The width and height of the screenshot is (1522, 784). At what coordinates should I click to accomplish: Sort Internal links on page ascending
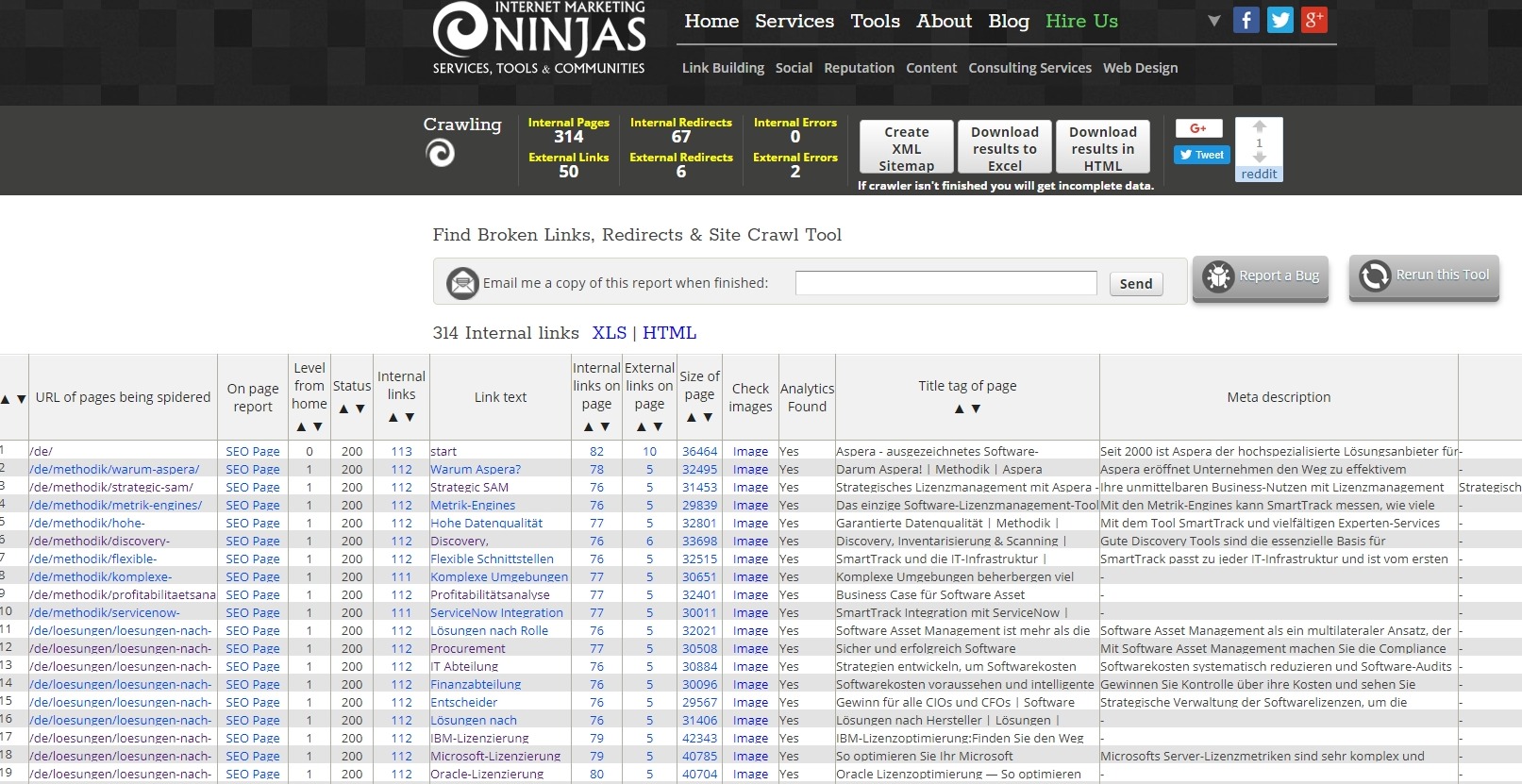(x=588, y=426)
